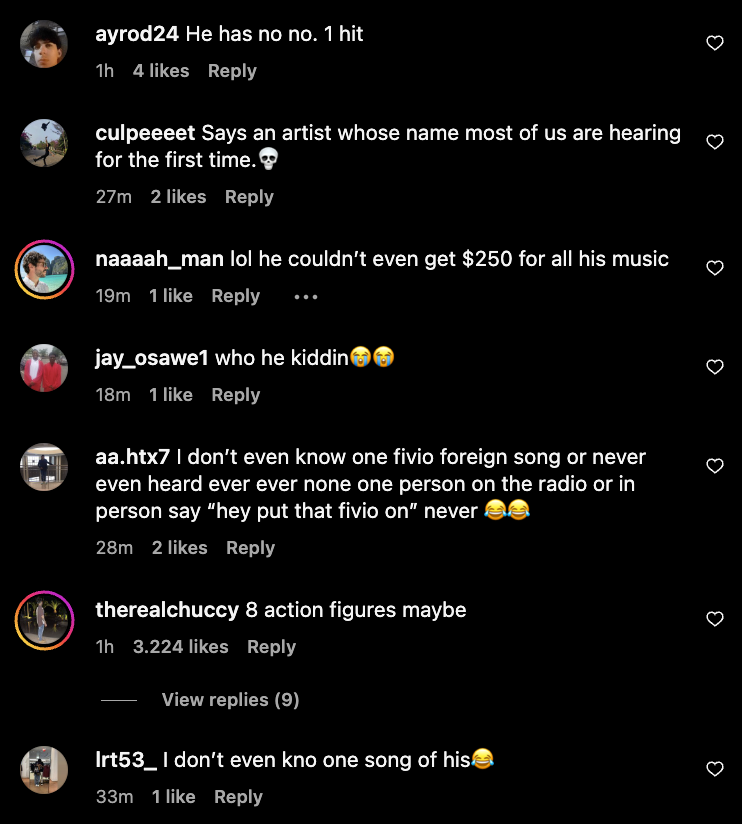742x824 pixels.
Task: Like ayrod24's comment with heart icon
Action: coord(715,43)
